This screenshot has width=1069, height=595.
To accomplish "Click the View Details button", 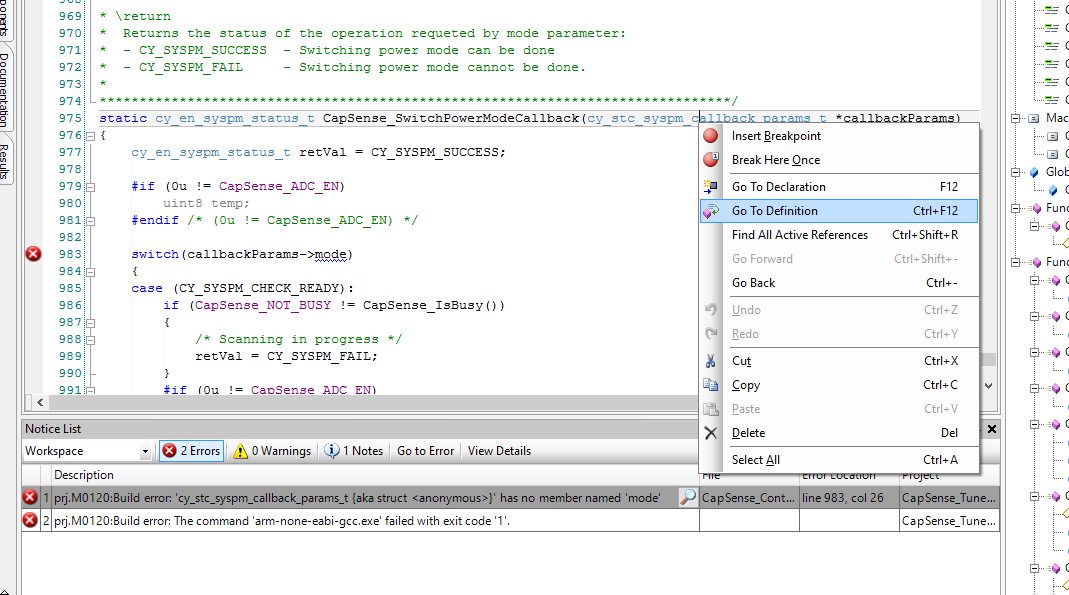I will click(499, 451).
